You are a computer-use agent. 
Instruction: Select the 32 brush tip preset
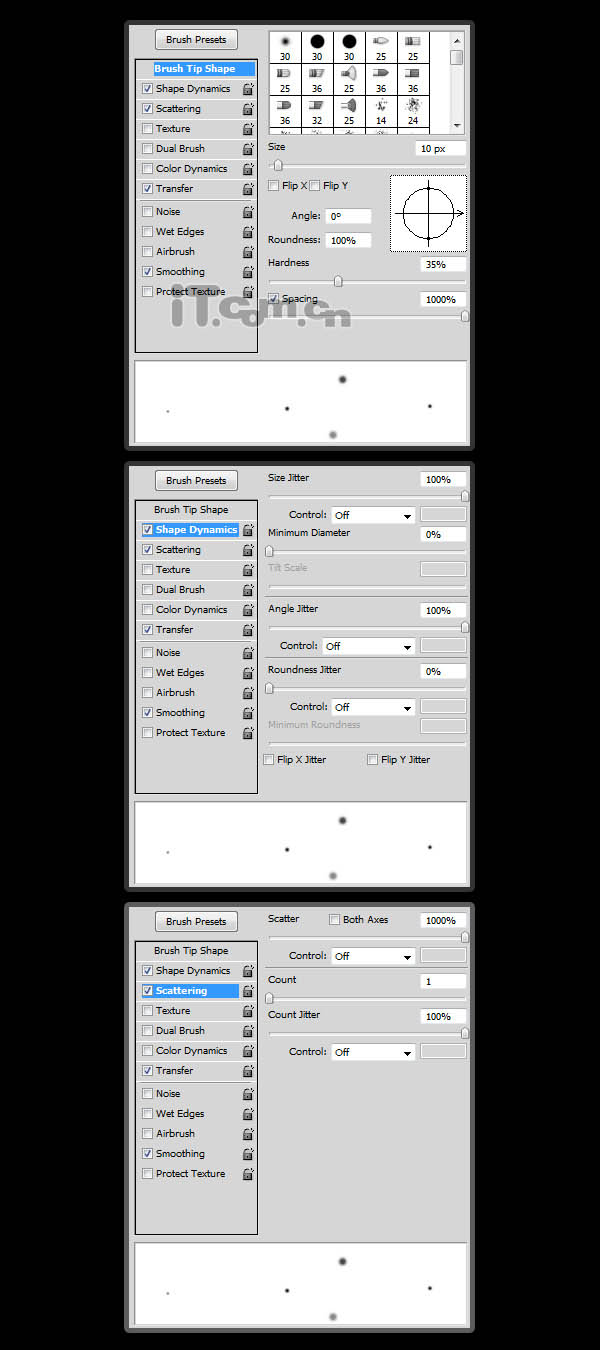(x=317, y=110)
